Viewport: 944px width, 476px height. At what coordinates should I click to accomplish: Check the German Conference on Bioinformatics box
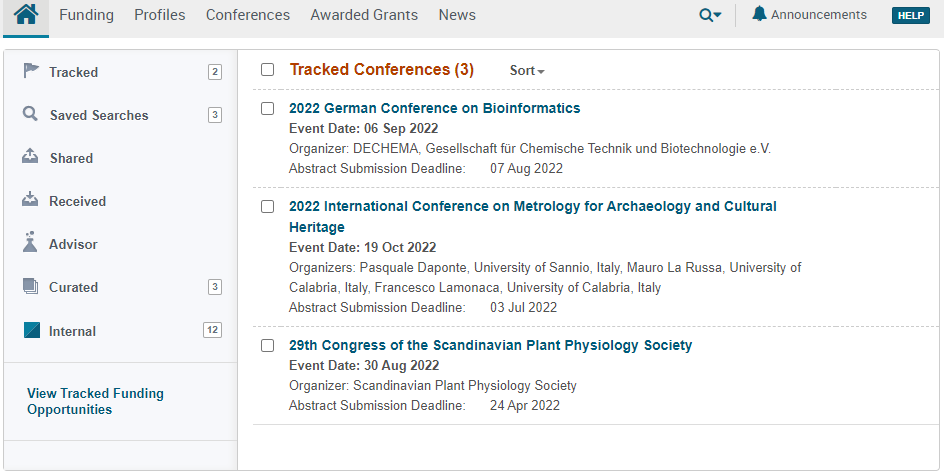pyautogui.click(x=267, y=108)
